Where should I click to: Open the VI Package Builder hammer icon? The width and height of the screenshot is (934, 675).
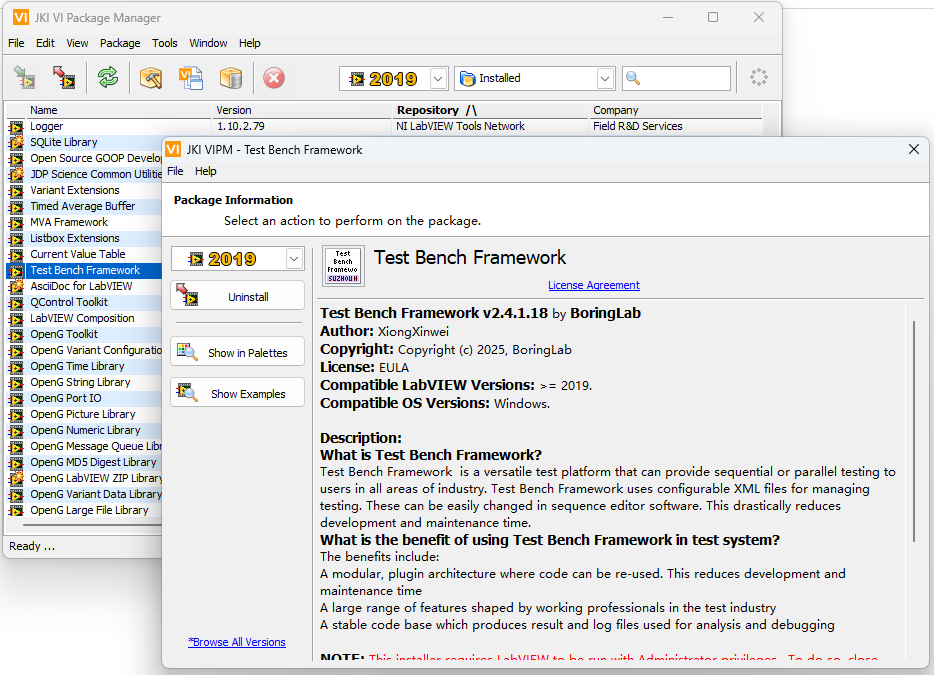pyautogui.click(x=151, y=78)
